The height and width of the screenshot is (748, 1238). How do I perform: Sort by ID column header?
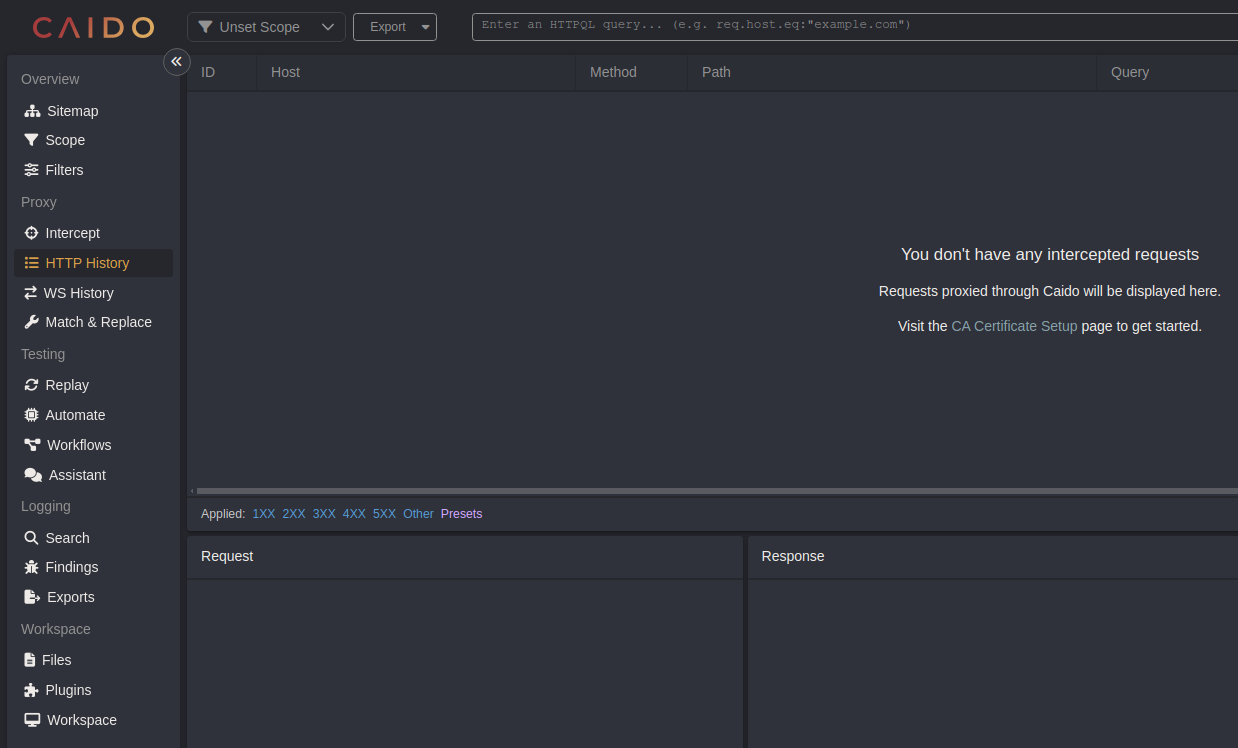(x=222, y=72)
